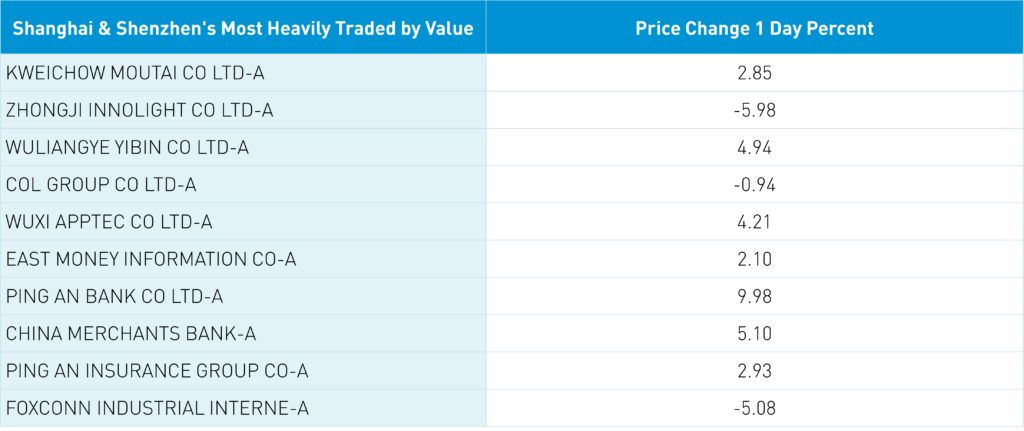Click the -5.08 price change value
Viewport: 1024px width, 431px height.
[754, 408]
